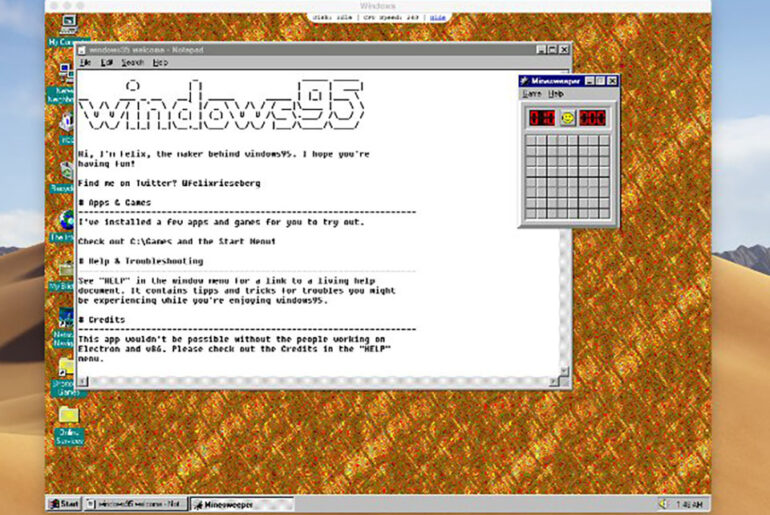Click the Minesweeper taskbar button

(241, 503)
